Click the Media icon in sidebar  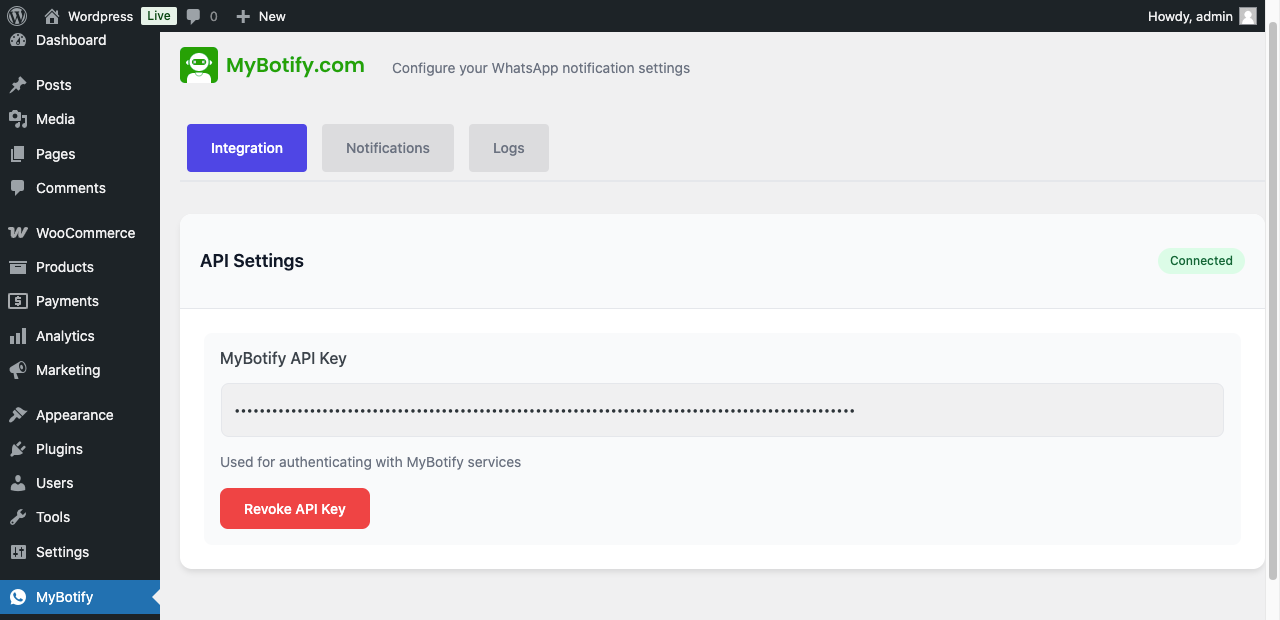(x=18, y=119)
